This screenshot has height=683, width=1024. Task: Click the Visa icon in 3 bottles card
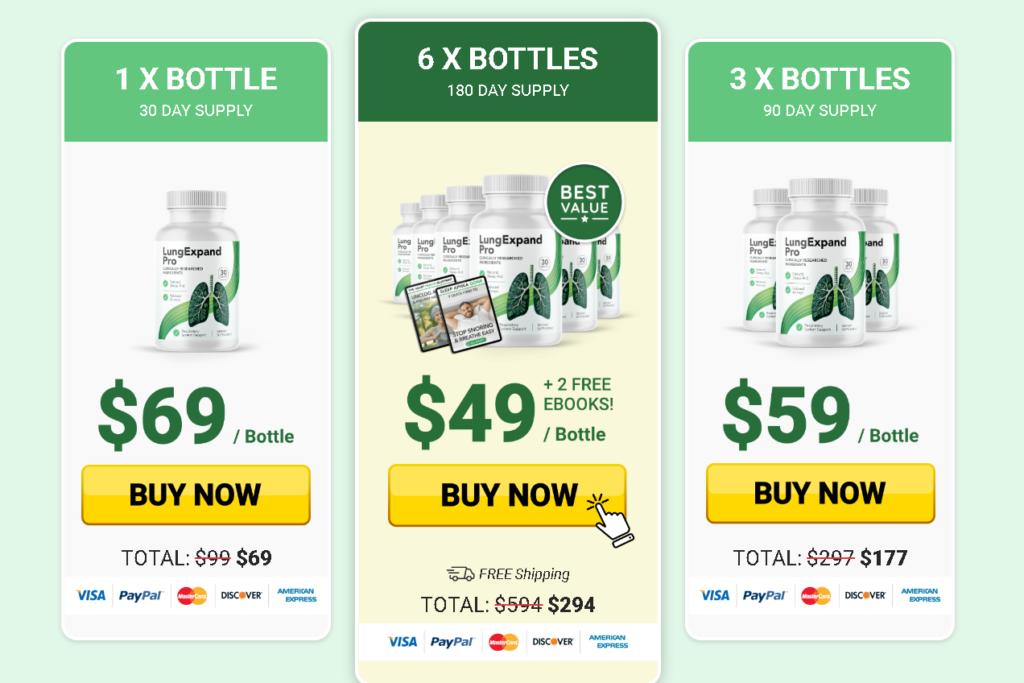click(x=714, y=596)
